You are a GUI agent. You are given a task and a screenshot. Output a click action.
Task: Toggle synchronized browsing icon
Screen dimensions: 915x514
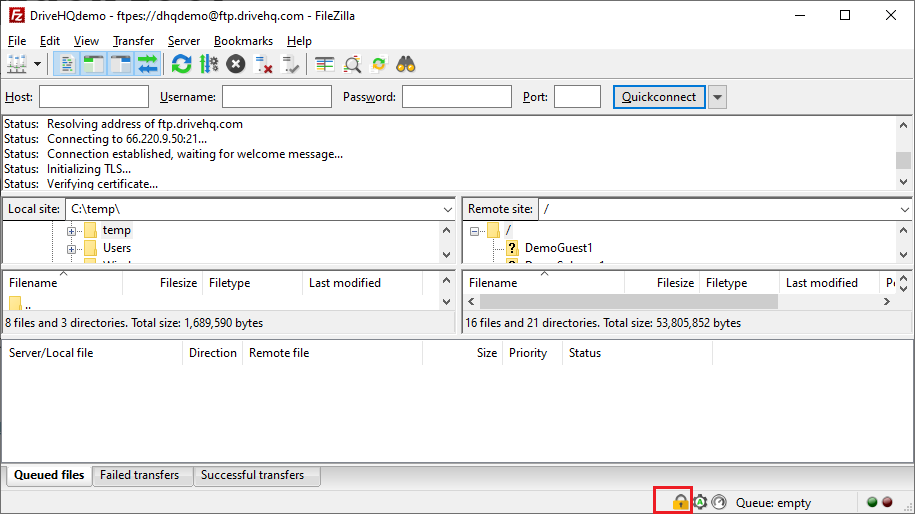point(379,64)
